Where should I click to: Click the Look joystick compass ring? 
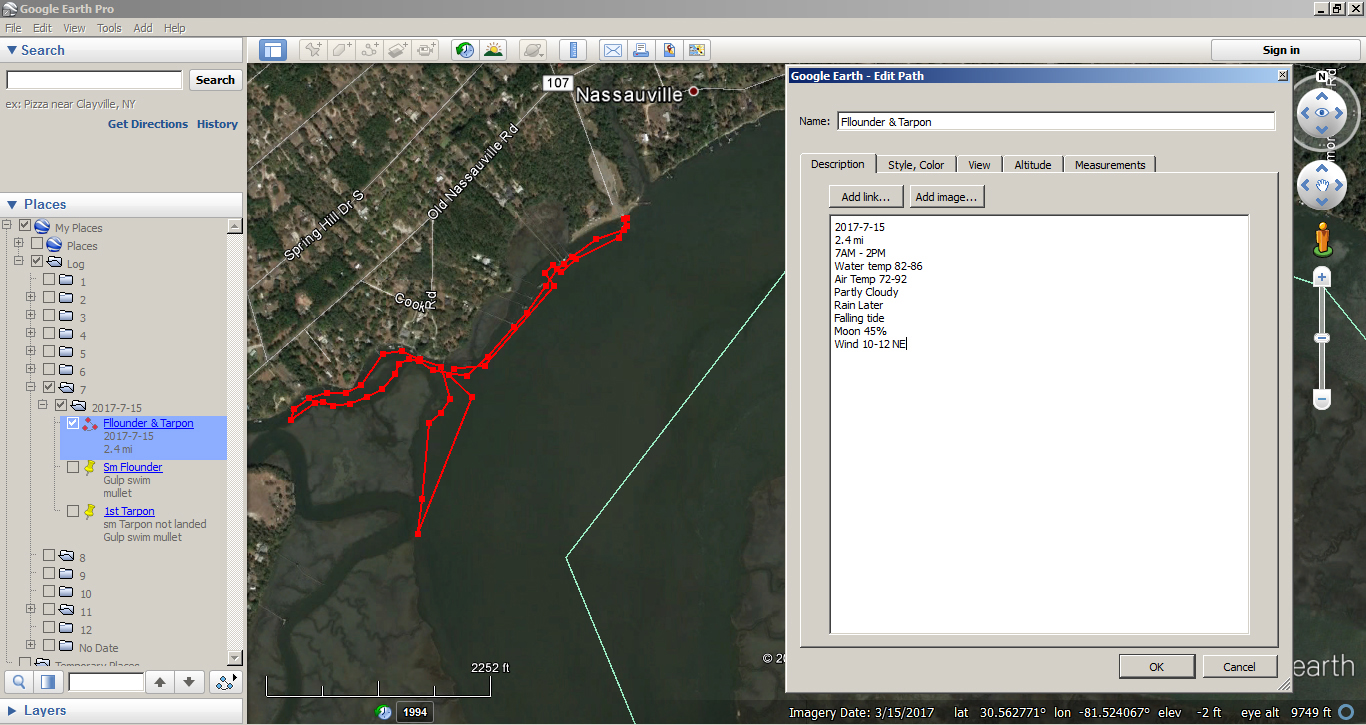pos(1322,113)
